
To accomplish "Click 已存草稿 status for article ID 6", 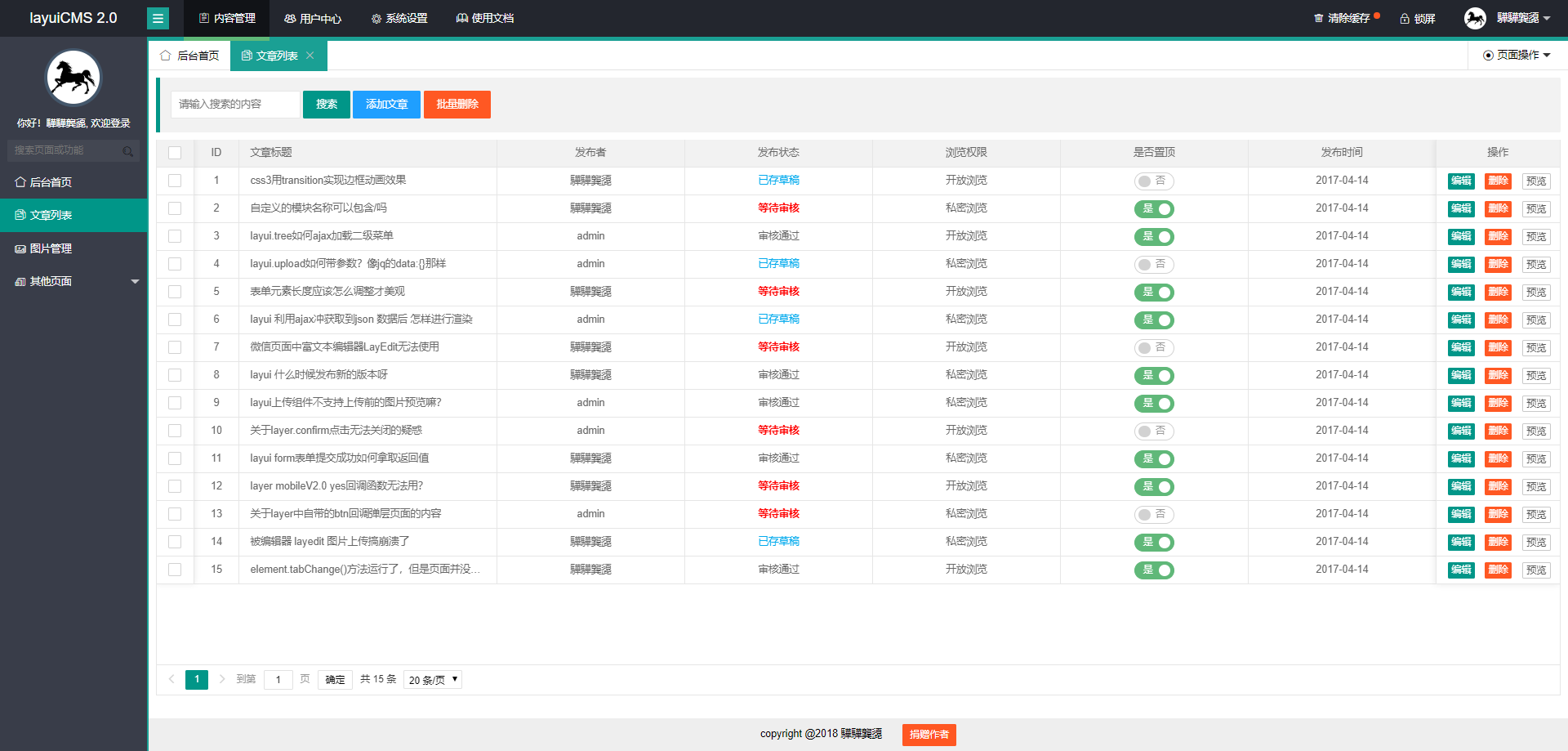I will pos(778,320).
